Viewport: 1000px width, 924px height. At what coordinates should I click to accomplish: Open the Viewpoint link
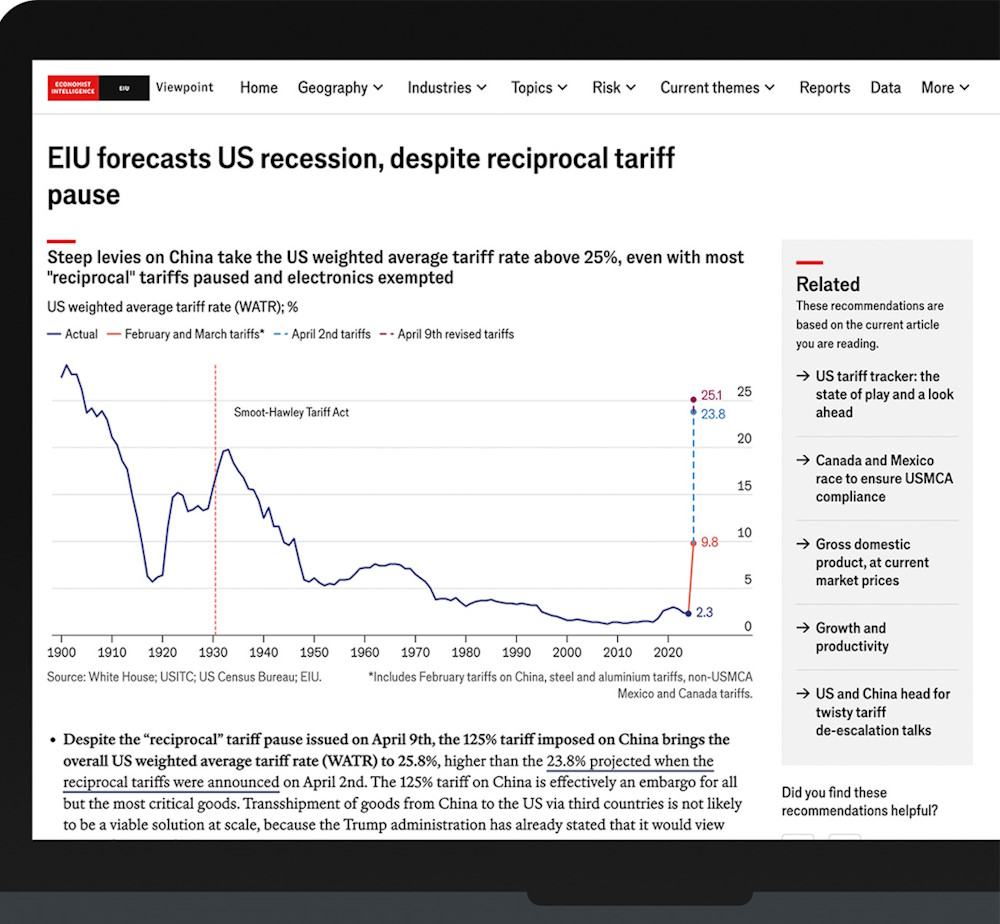[x=184, y=87]
